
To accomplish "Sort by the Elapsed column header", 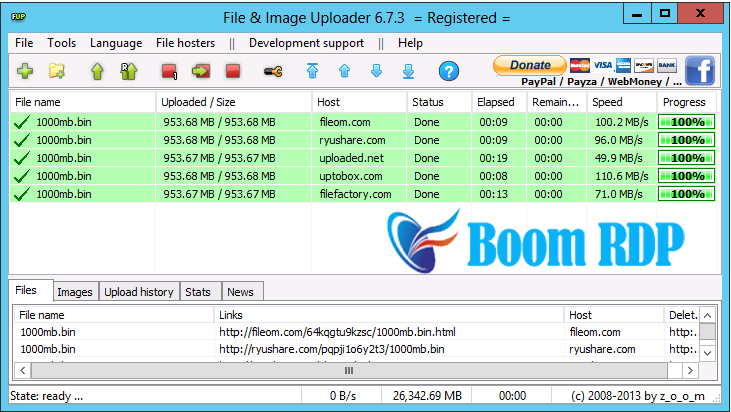I will point(499,102).
